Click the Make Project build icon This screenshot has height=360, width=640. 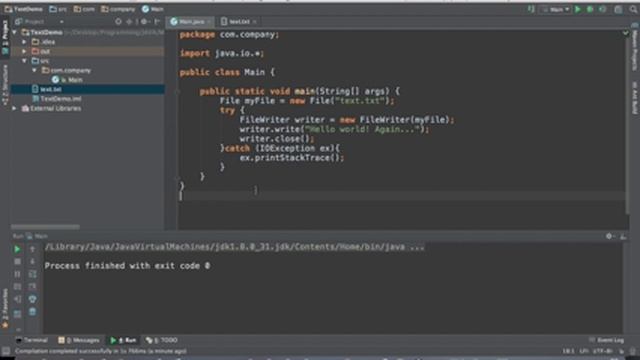point(531,9)
